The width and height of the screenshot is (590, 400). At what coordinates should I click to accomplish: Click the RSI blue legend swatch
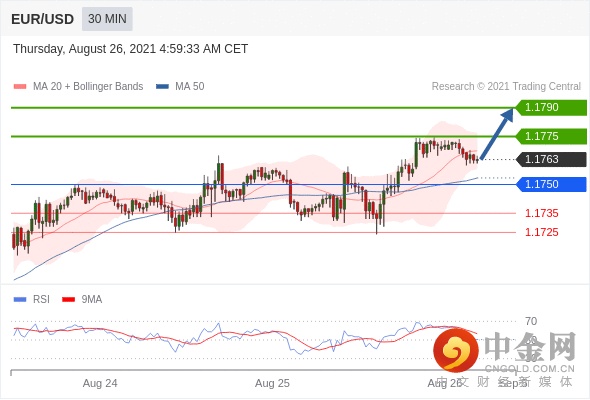(x=20, y=300)
